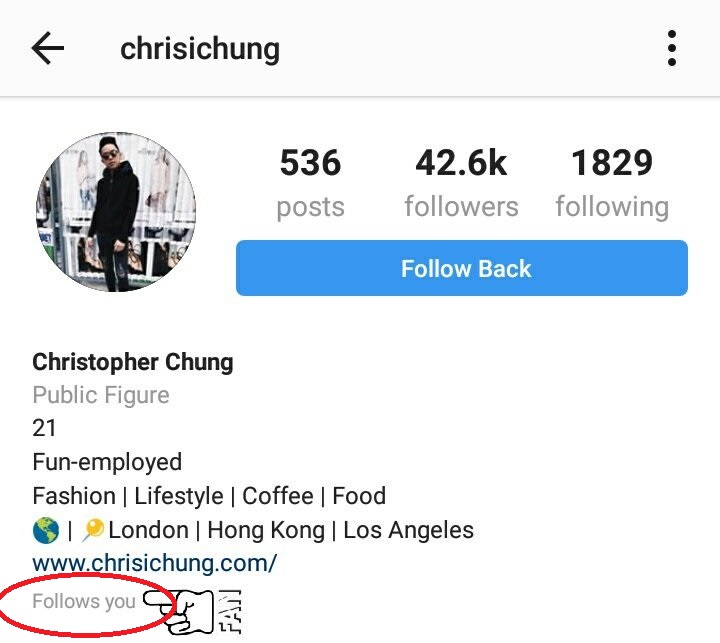The image size is (720, 643).
Task: Click the globe emoji in bio
Action: tap(46, 530)
